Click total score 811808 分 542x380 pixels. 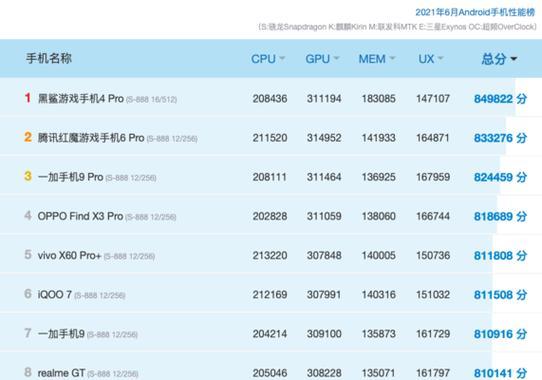coord(500,256)
